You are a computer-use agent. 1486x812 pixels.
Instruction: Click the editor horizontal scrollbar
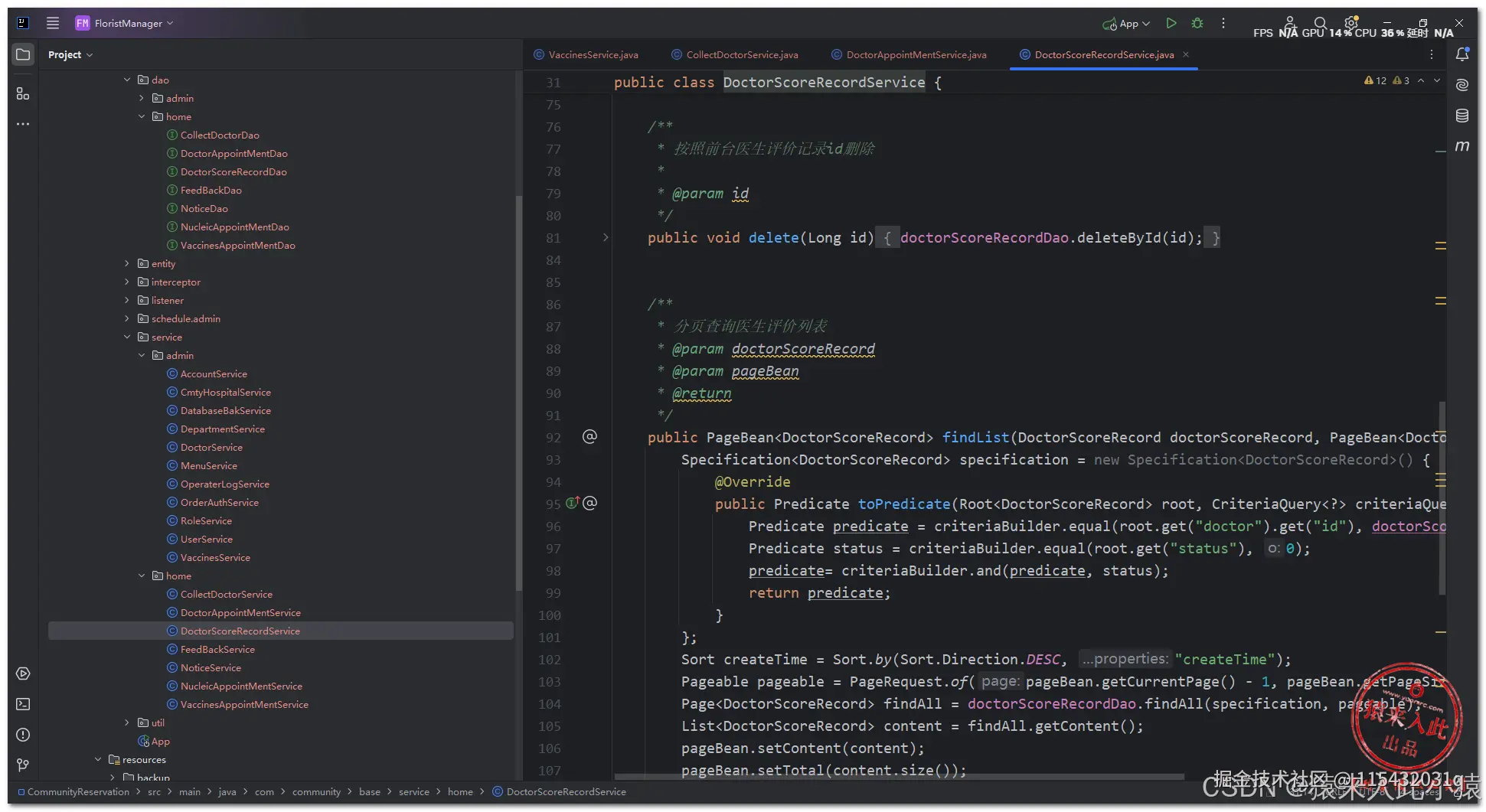pos(900,776)
